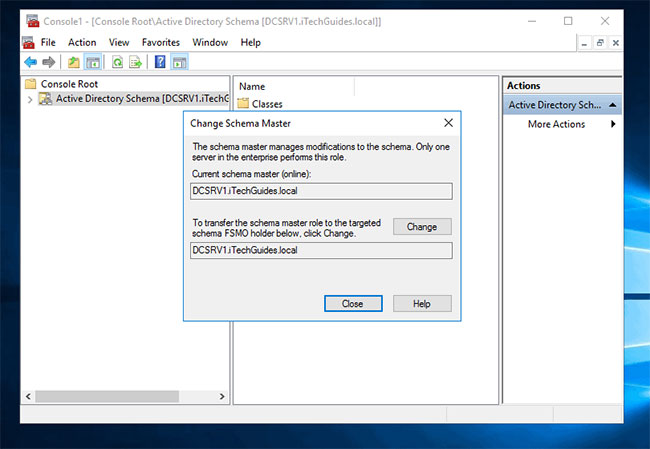
Task: Click the Close button in dialog
Action: 353,303
